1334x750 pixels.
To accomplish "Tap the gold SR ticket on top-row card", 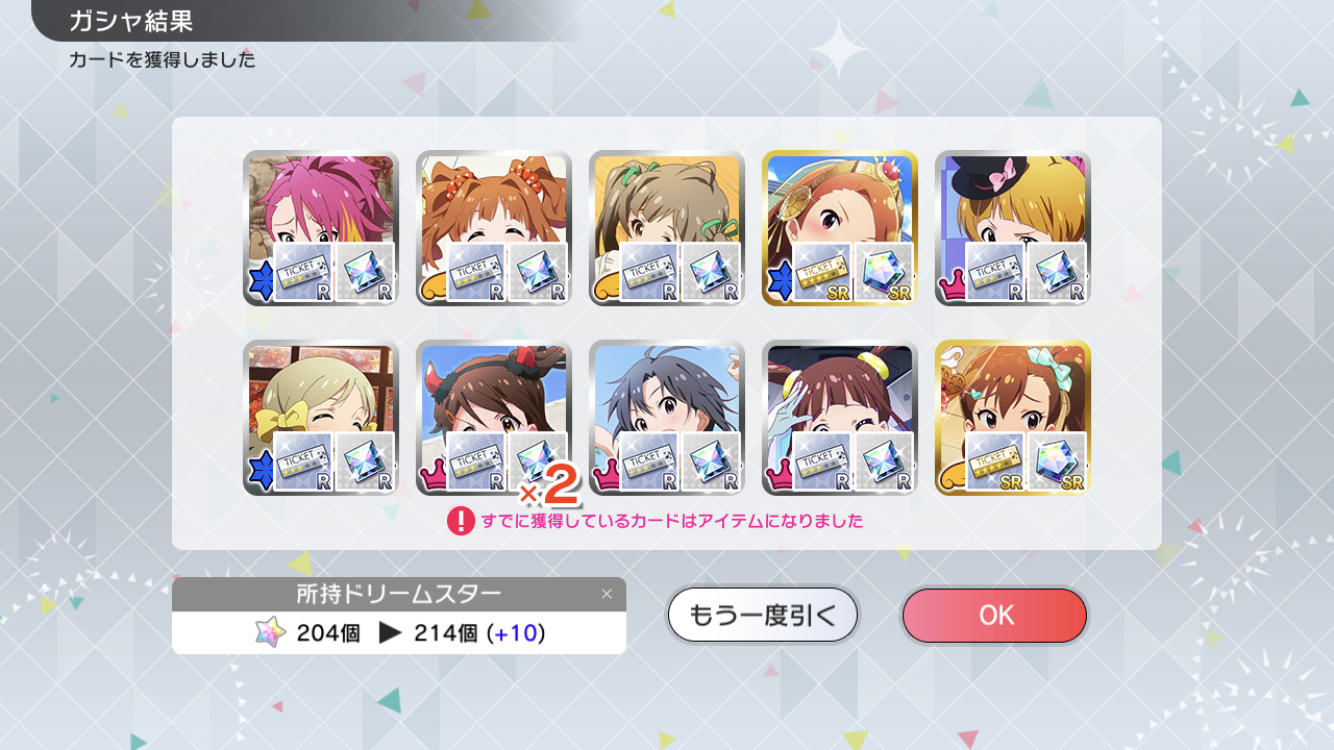I will [x=822, y=272].
